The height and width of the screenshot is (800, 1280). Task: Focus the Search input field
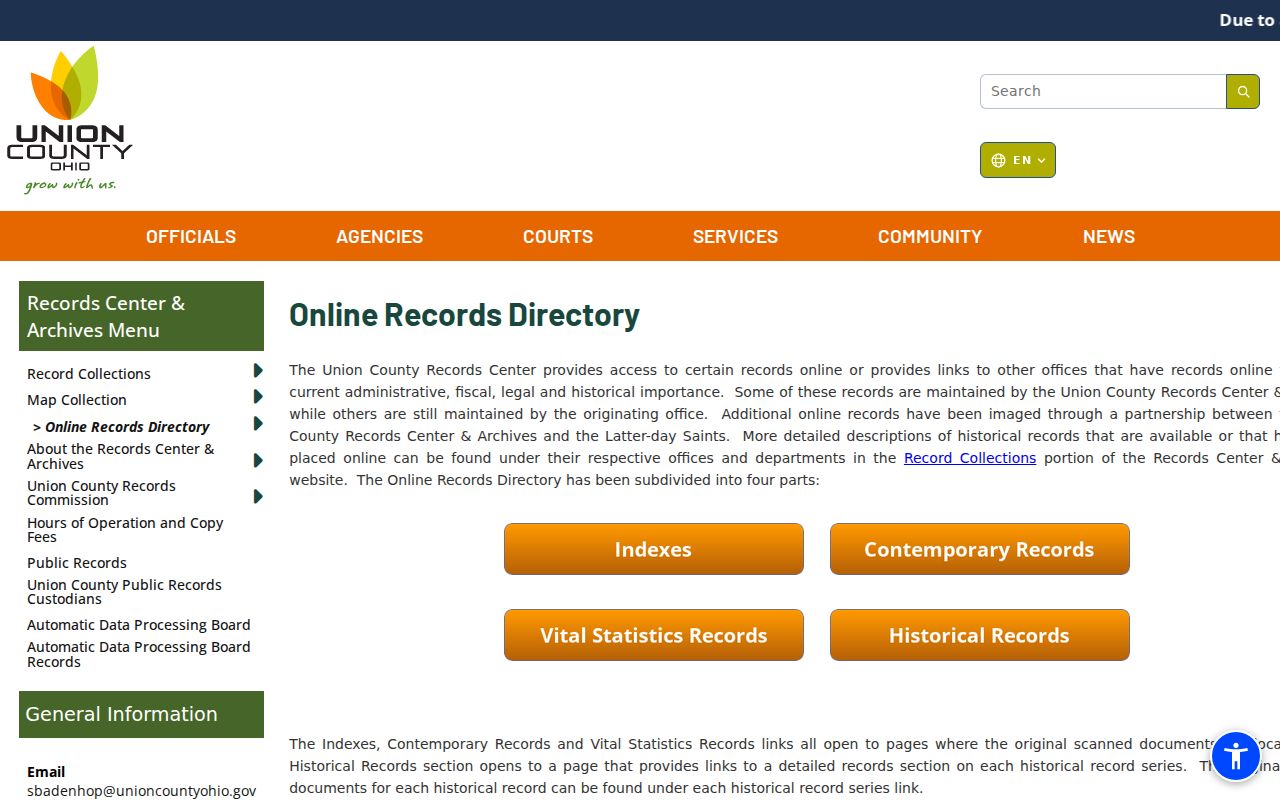1103,91
